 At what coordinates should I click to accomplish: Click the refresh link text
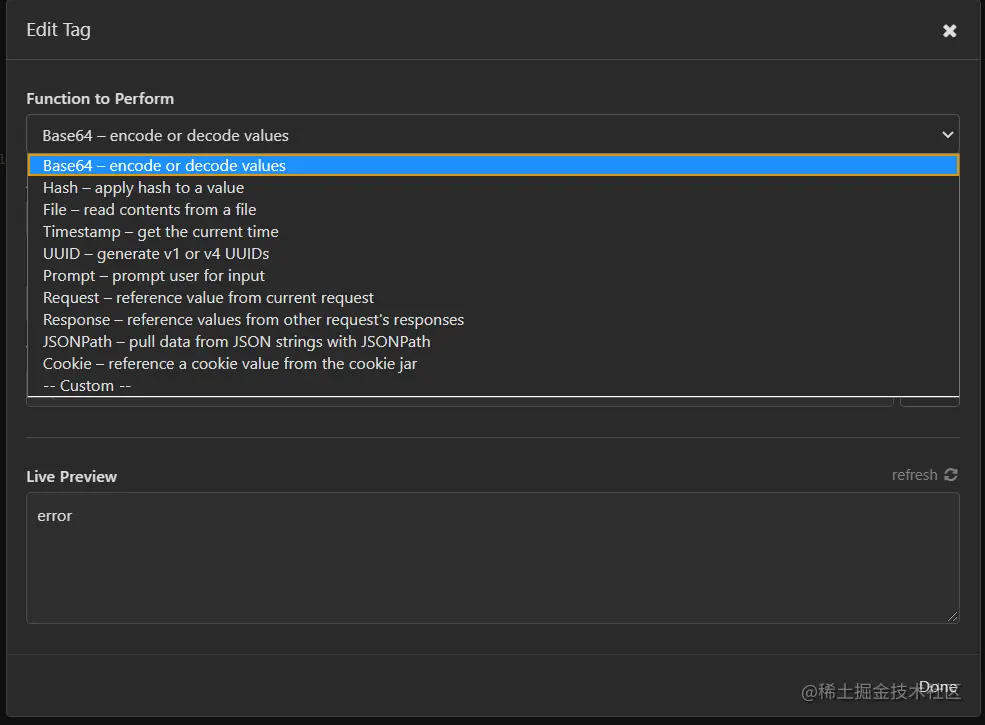[914, 475]
